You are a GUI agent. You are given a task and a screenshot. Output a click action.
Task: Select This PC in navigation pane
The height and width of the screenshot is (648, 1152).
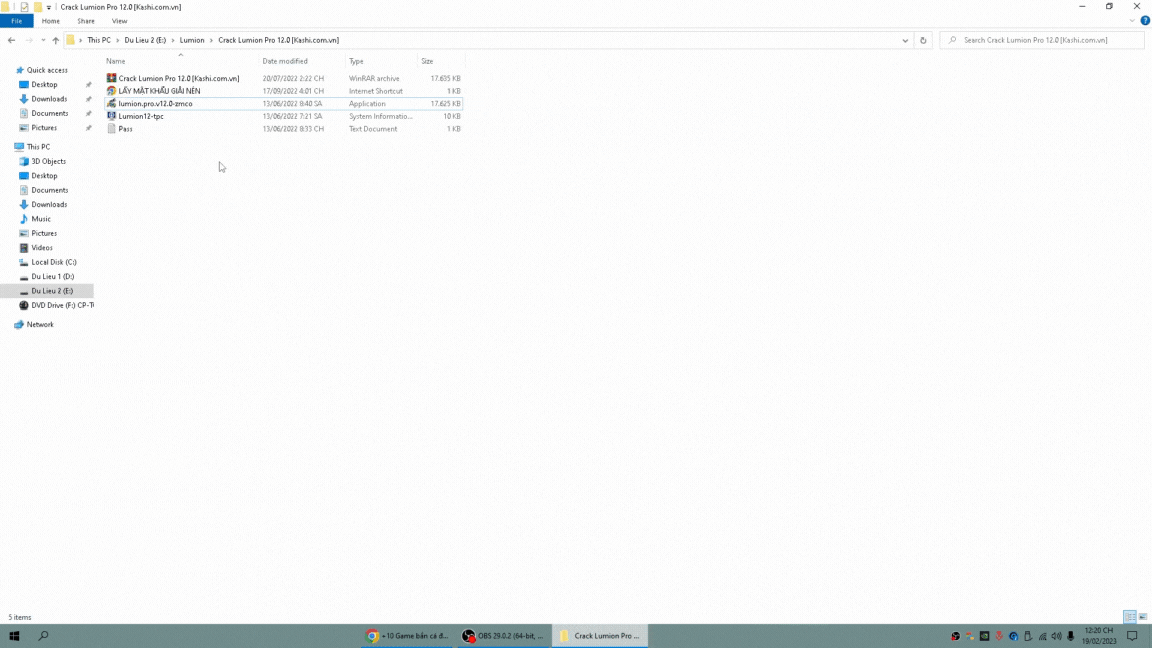coord(38,147)
